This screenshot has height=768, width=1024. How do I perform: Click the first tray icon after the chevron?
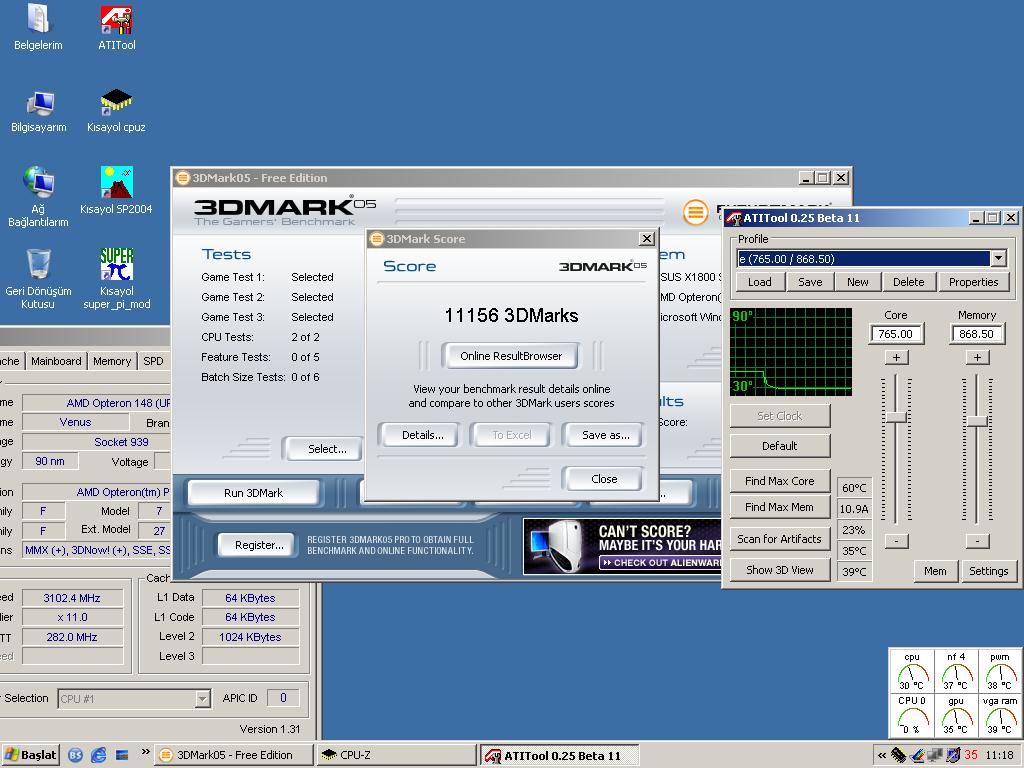pyautogui.click(x=899, y=756)
